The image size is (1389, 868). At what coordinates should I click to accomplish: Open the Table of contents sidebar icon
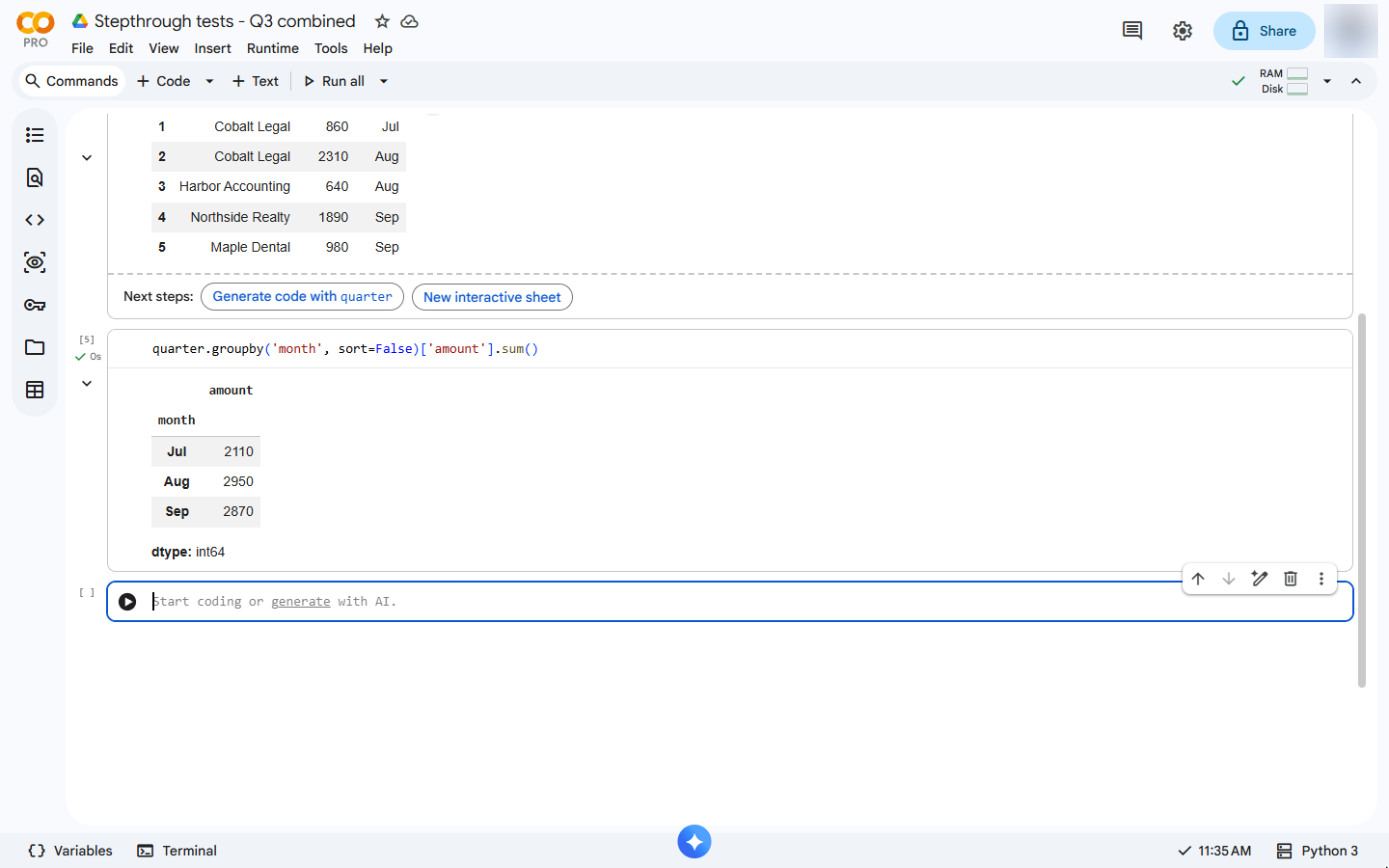pyautogui.click(x=35, y=135)
